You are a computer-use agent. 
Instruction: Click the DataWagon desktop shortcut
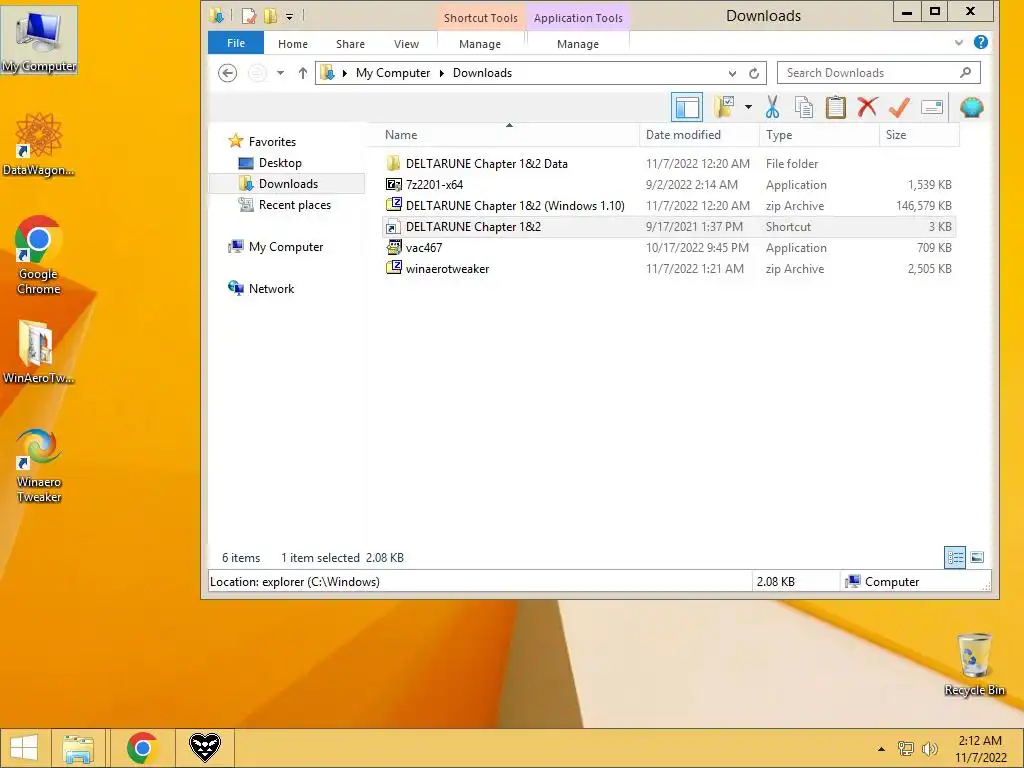[x=39, y=145]
